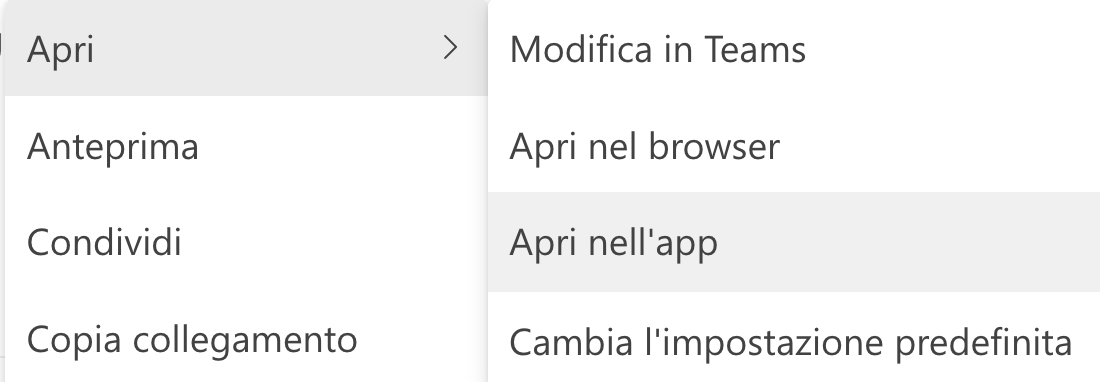This screenshot has height=382, width=1100.
Task: Select Copia collegamento menu item
Action: coord(246,339)
